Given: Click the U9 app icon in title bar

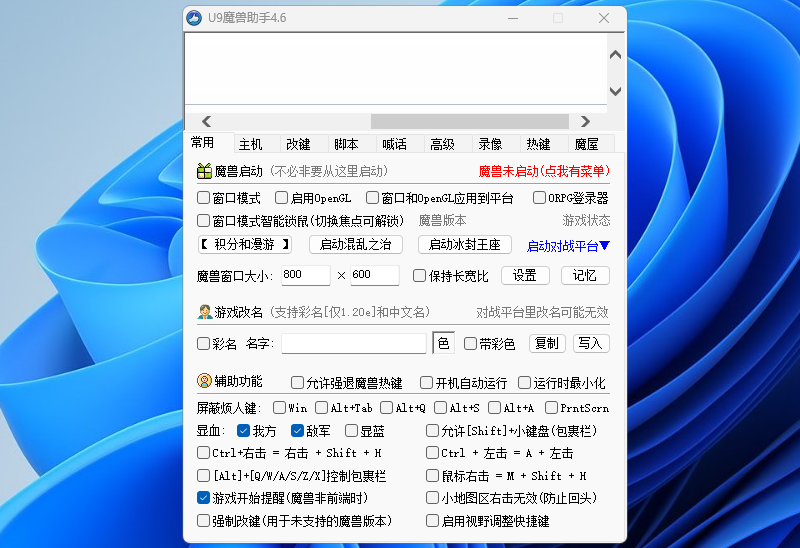Looking at the screenshot, I should pos(194,18).
